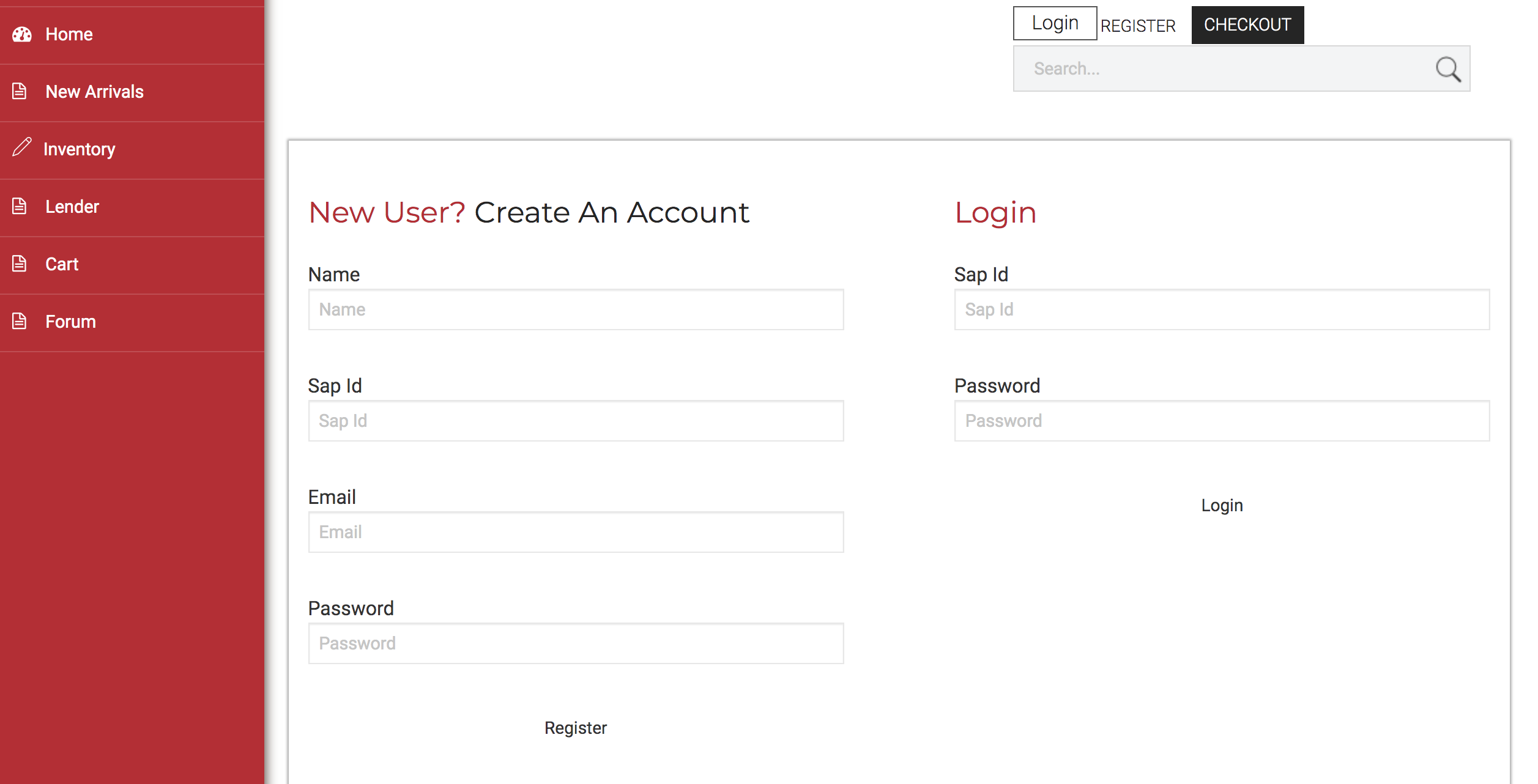Click the New Arrivals document icon

pos(20,91)
